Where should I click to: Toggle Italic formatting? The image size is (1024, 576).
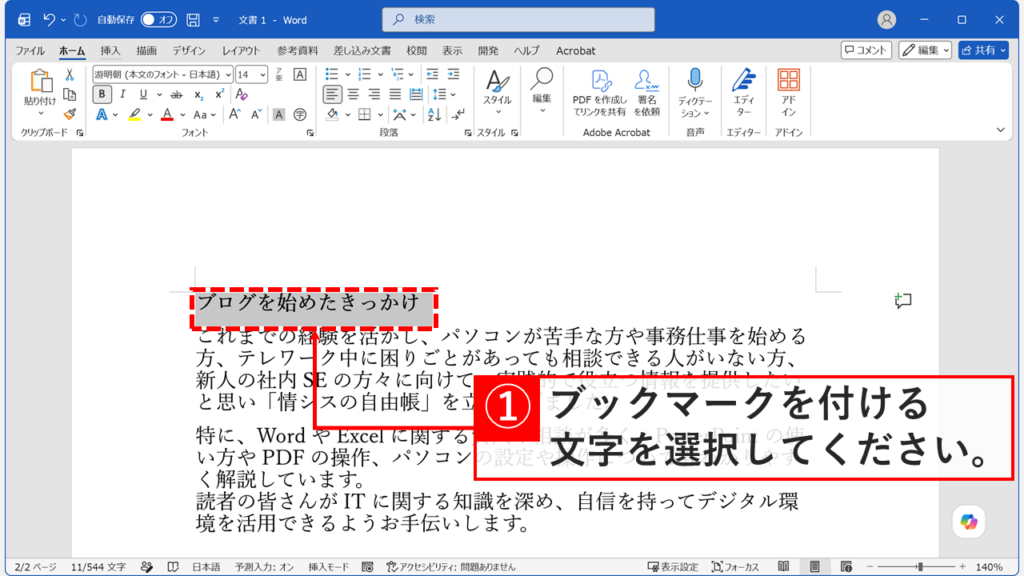click(123, 95)
